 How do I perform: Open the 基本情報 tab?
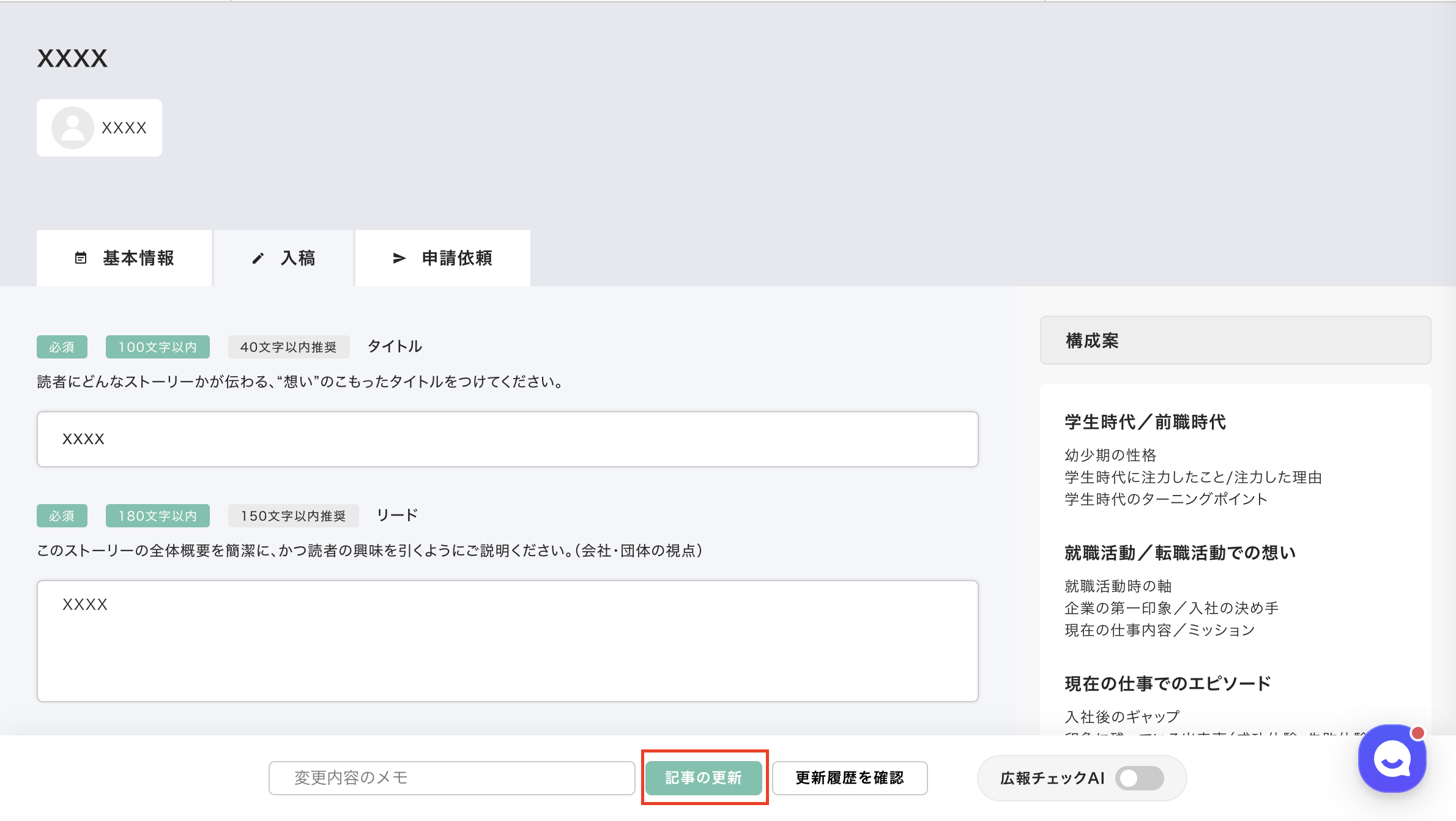124,258
